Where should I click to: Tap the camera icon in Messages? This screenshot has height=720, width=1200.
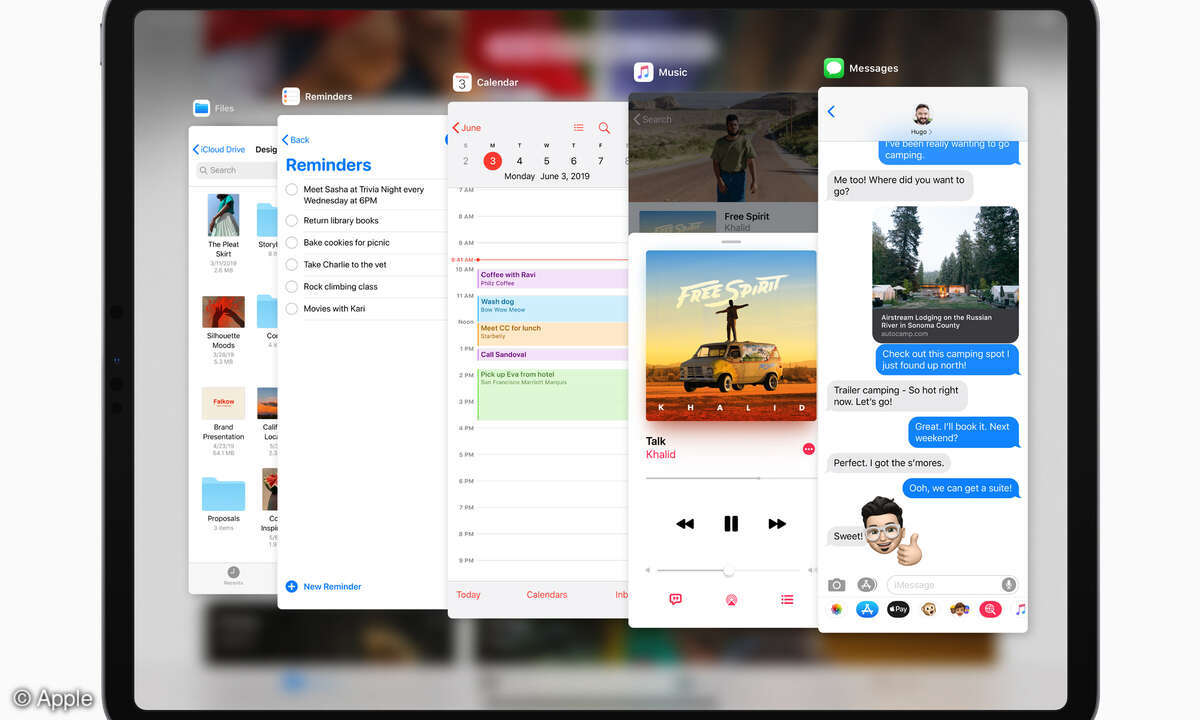pos(837,585)
